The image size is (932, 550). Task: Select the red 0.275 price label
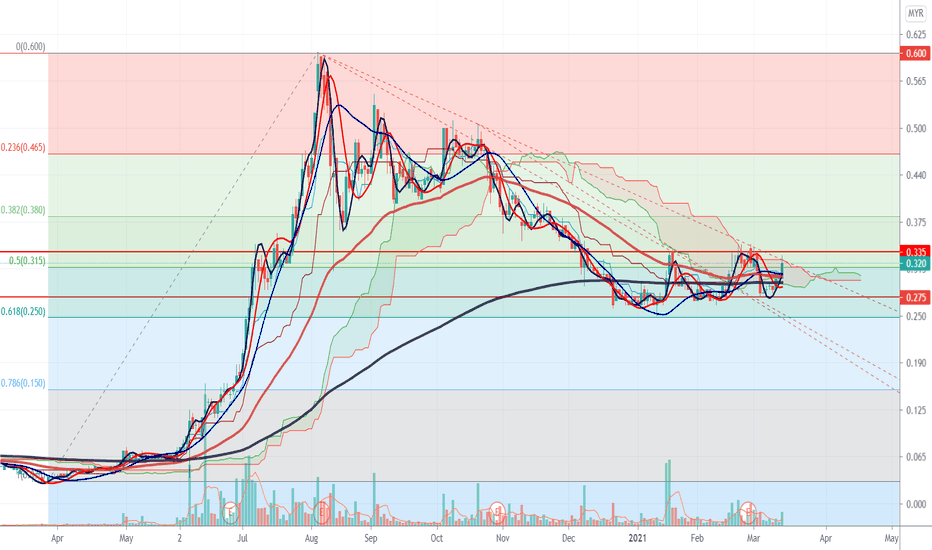click(x=915, y=297)
